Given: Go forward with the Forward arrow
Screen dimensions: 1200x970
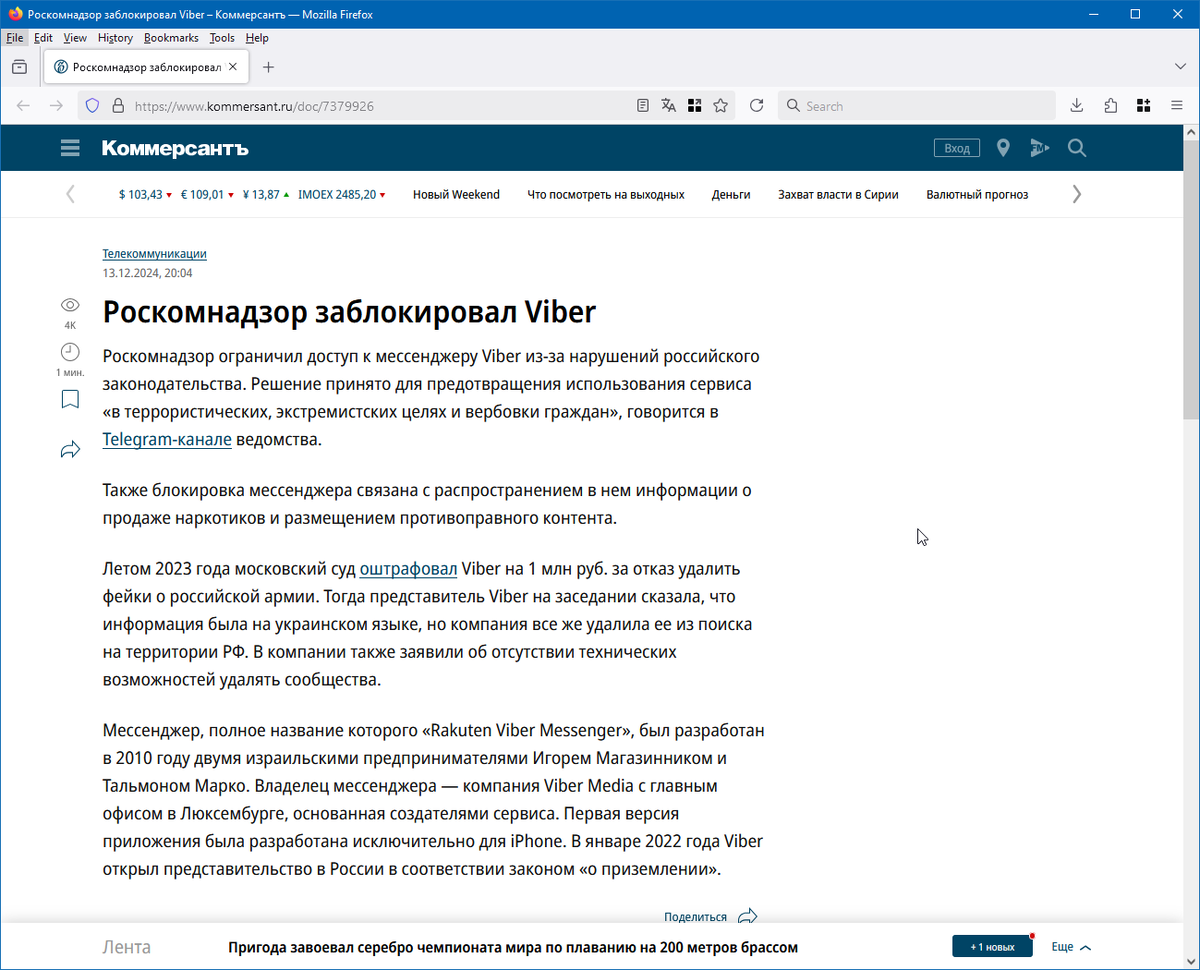Looking at the screenshot, I should pos(56,105).
